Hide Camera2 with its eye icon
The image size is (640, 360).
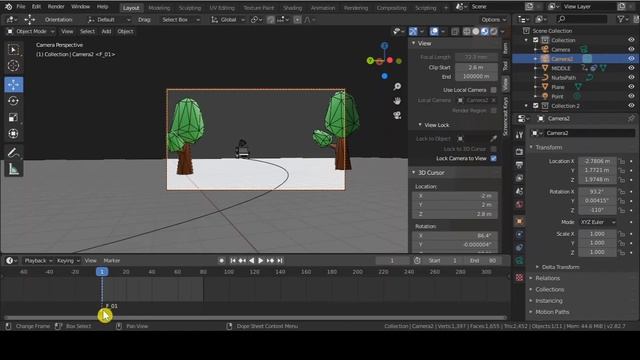pyautogui.click(x=631, y=59)
